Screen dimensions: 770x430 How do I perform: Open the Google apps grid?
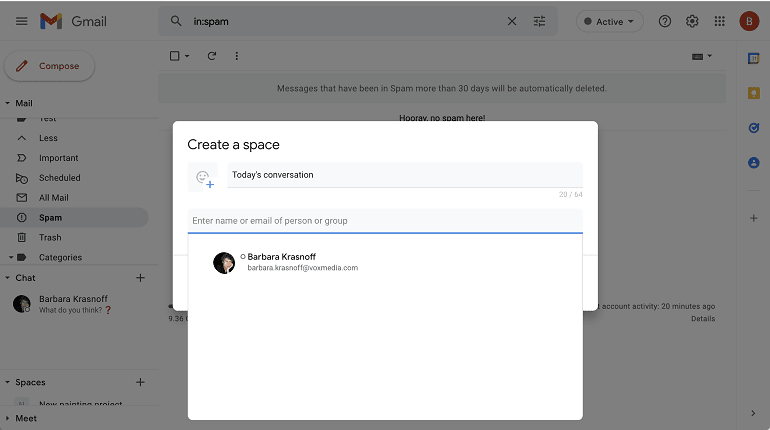pos(720,21)
